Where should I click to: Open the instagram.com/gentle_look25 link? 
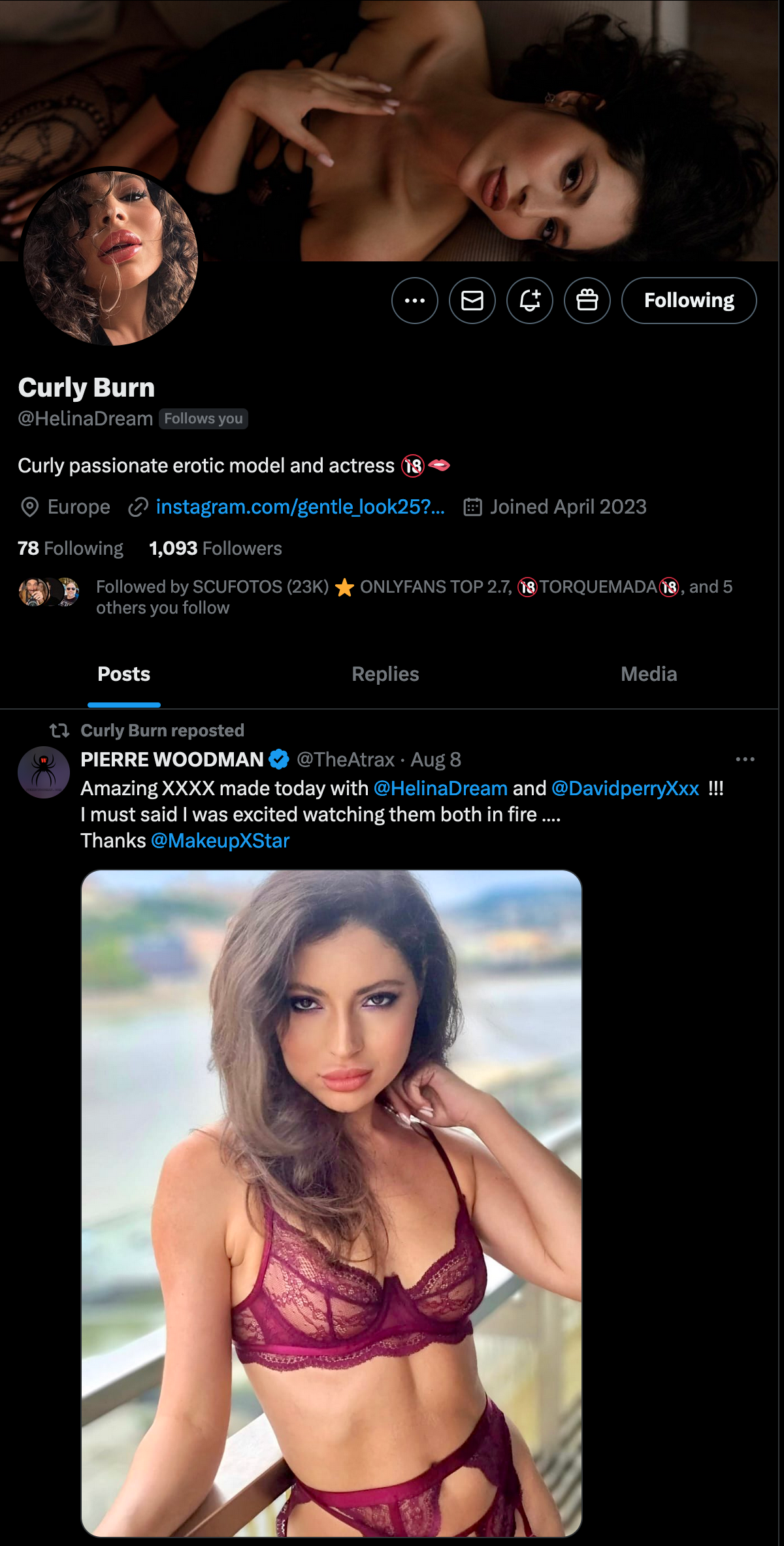click(300, 507)
